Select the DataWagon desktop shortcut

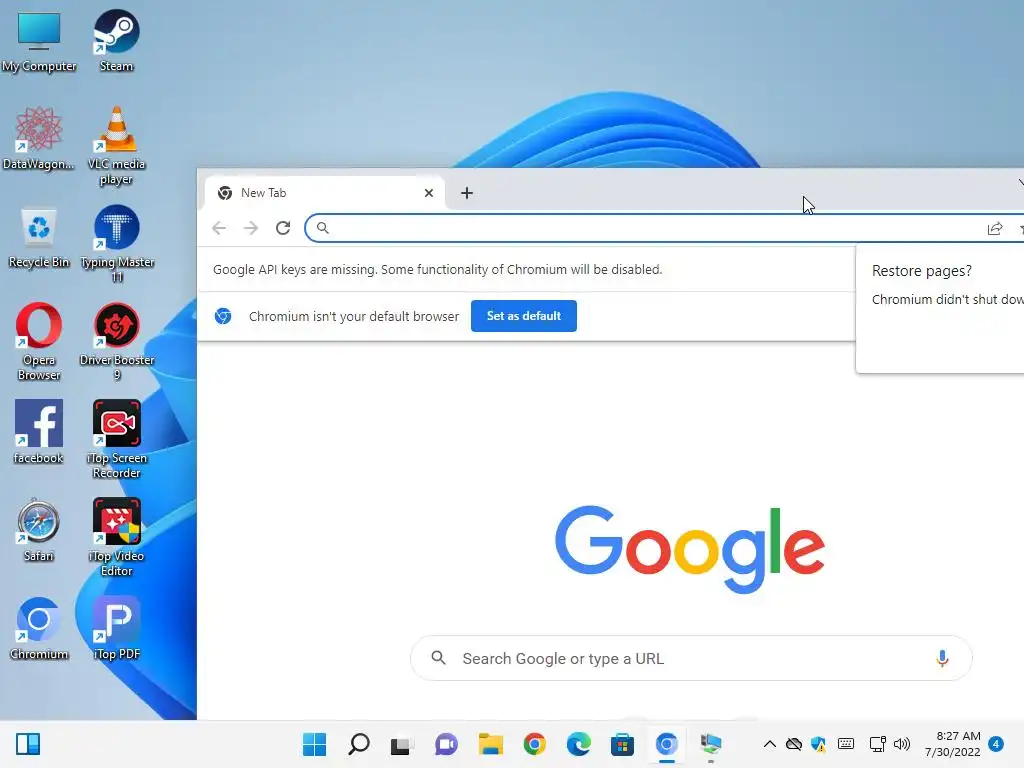(x=39, y=138)
